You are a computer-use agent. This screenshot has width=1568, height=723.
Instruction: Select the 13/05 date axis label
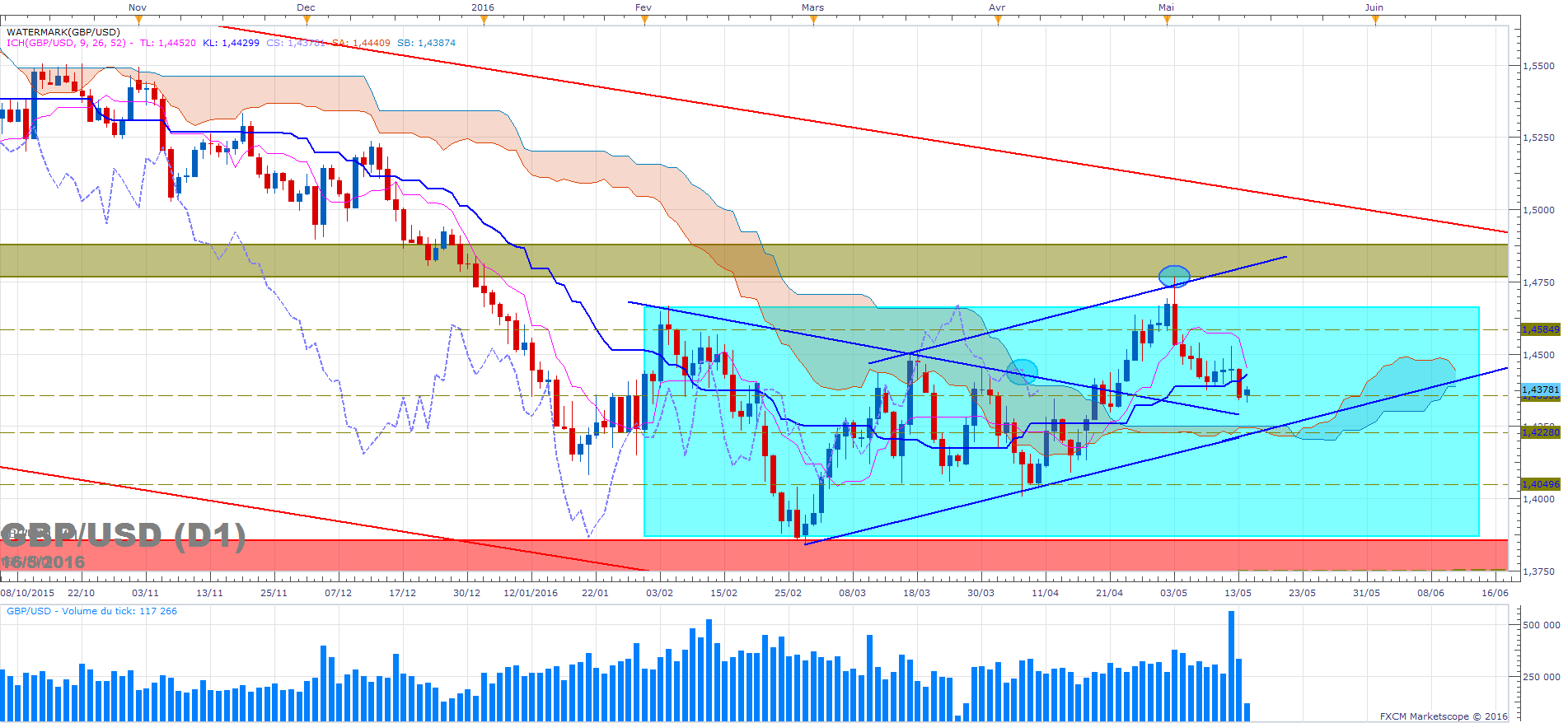[1238, 593]
